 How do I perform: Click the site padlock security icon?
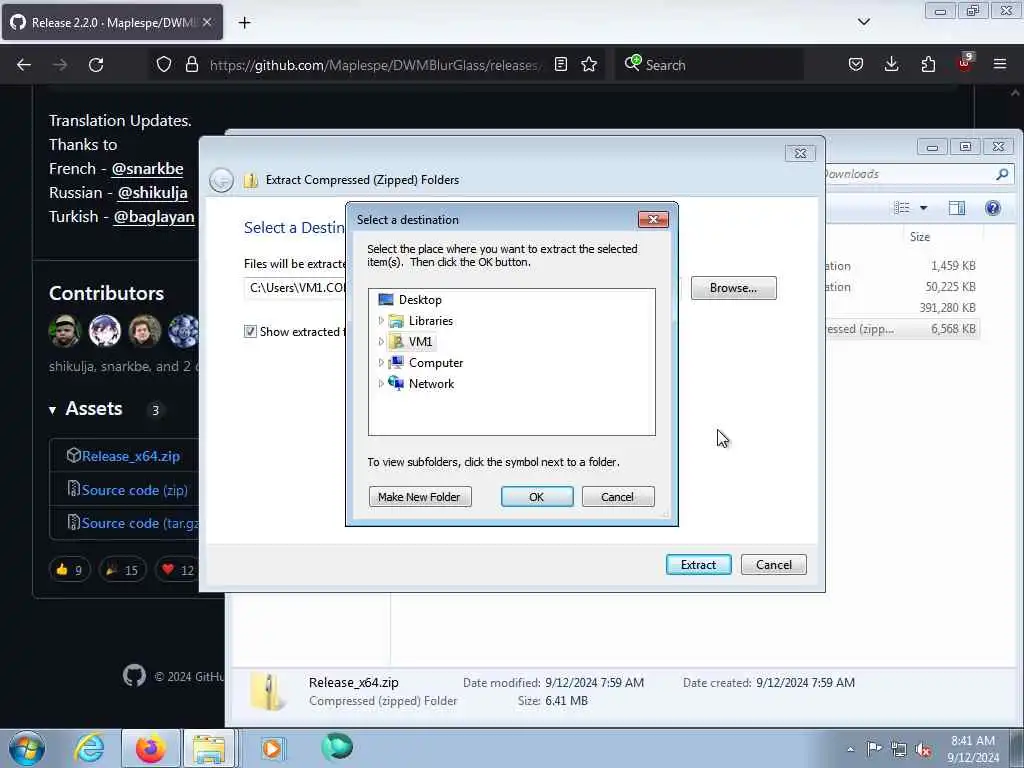tap(191, 64)
